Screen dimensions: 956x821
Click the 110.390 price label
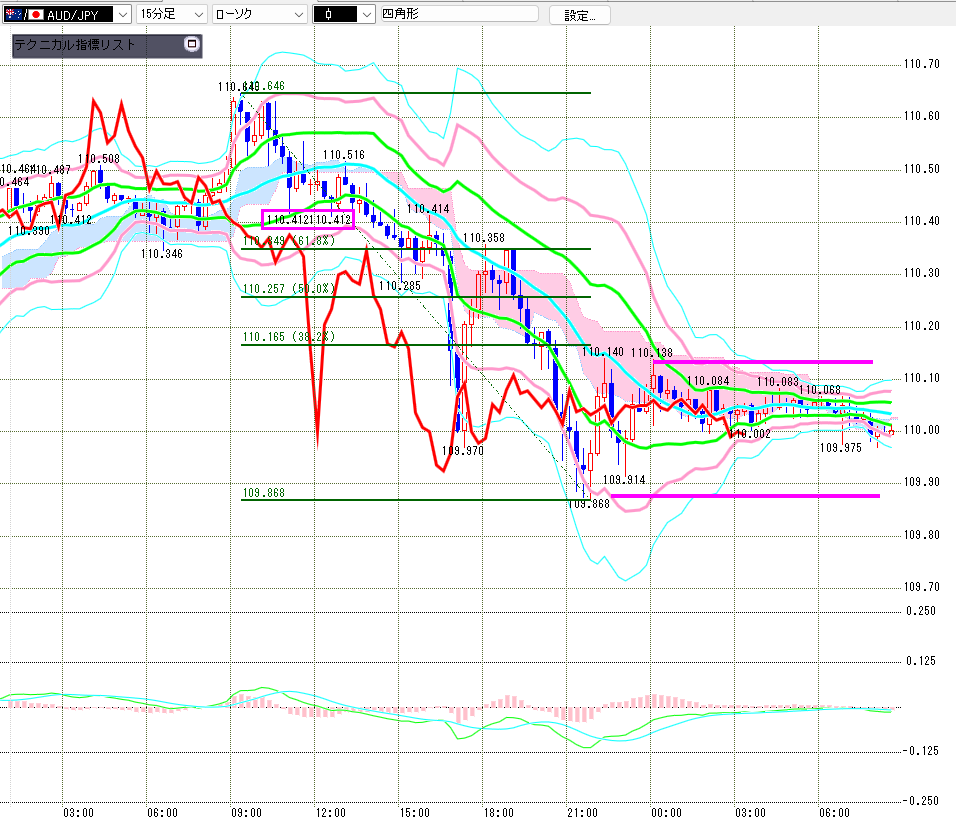[29, 231]
